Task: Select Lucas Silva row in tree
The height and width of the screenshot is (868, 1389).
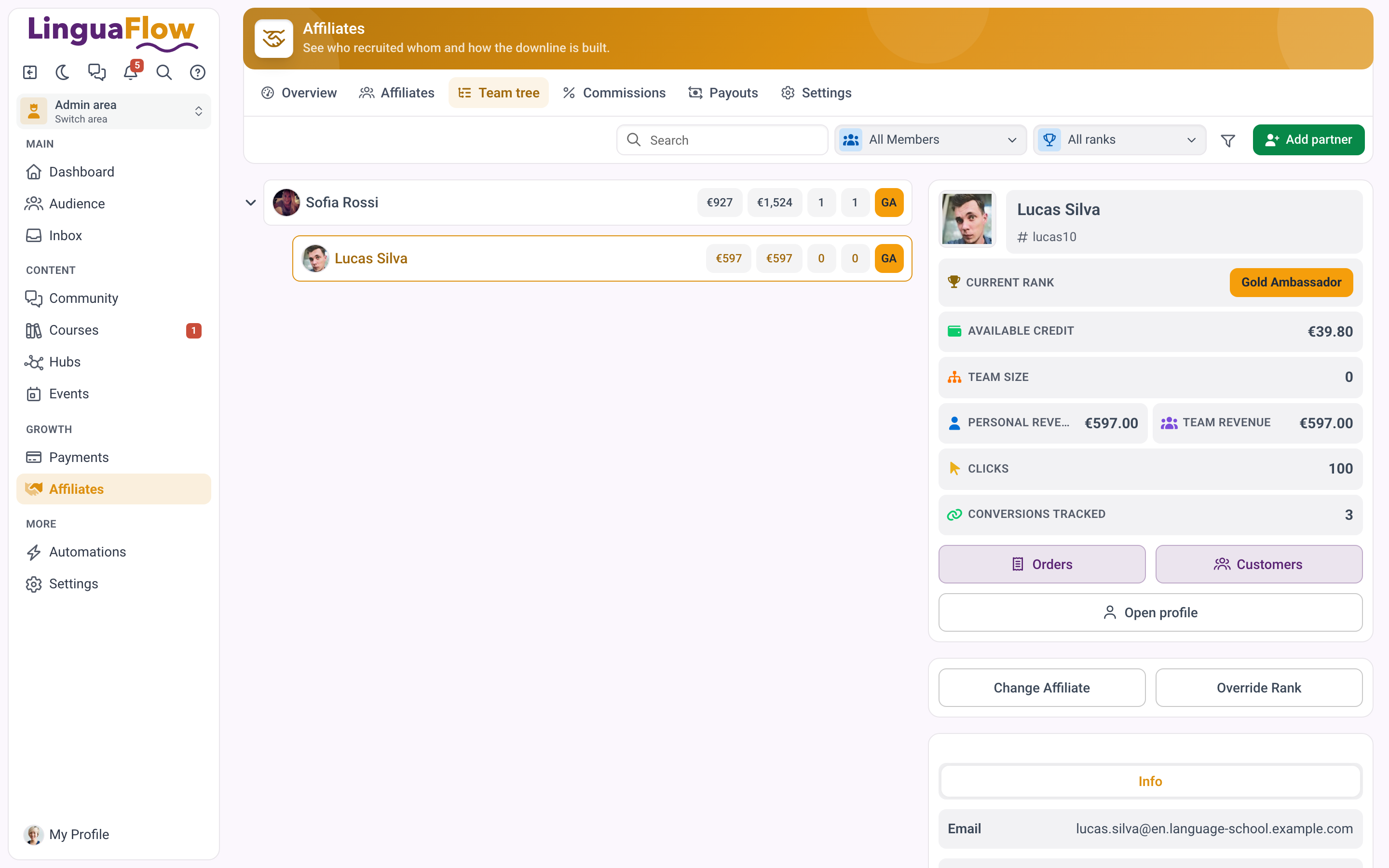Action: pos(602,258)
